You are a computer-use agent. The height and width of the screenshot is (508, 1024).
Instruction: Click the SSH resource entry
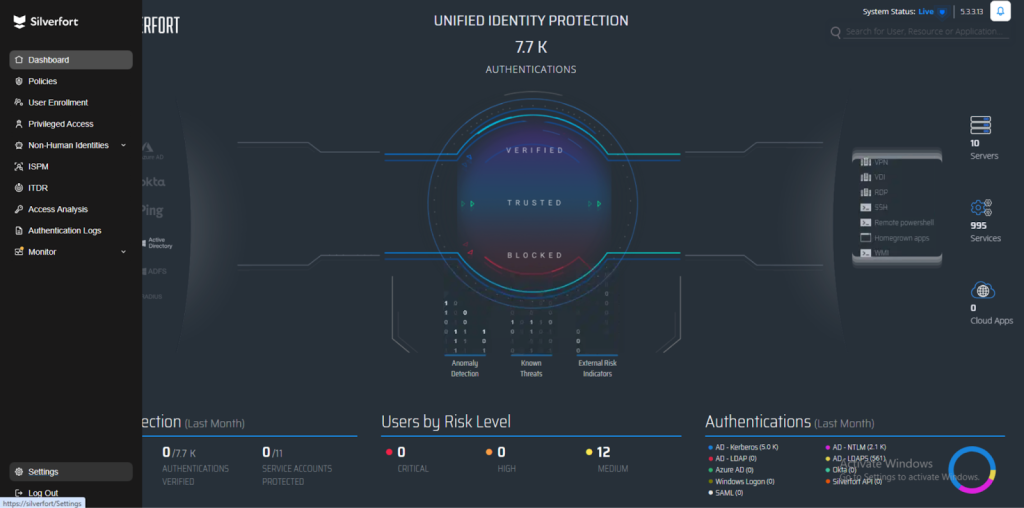(876, 208)
